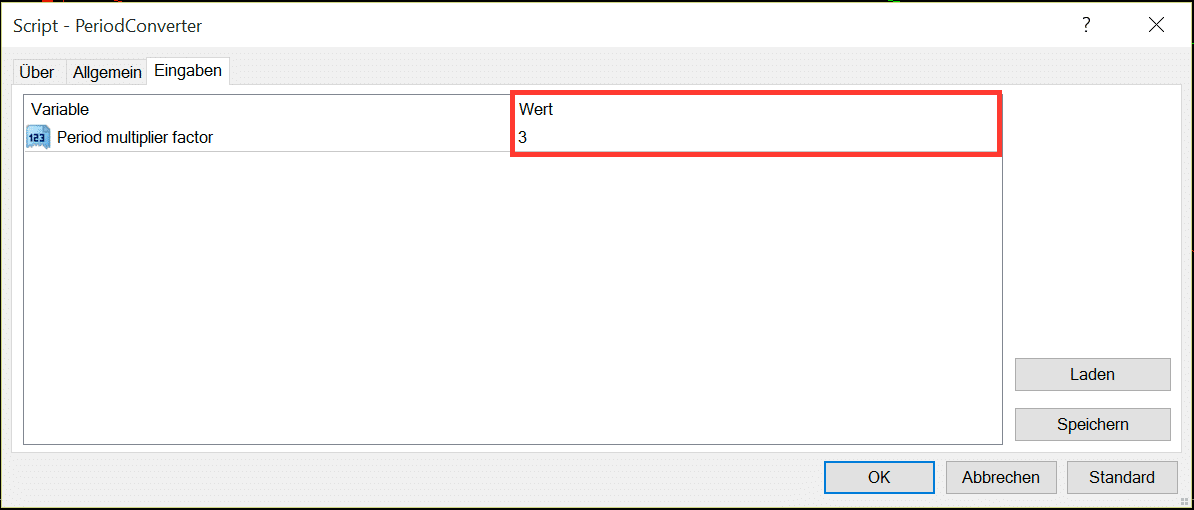Open the help question mark button
The height and width of the screenshot is (510, 1194).
pyautogui.click(x=1086, y=25)
